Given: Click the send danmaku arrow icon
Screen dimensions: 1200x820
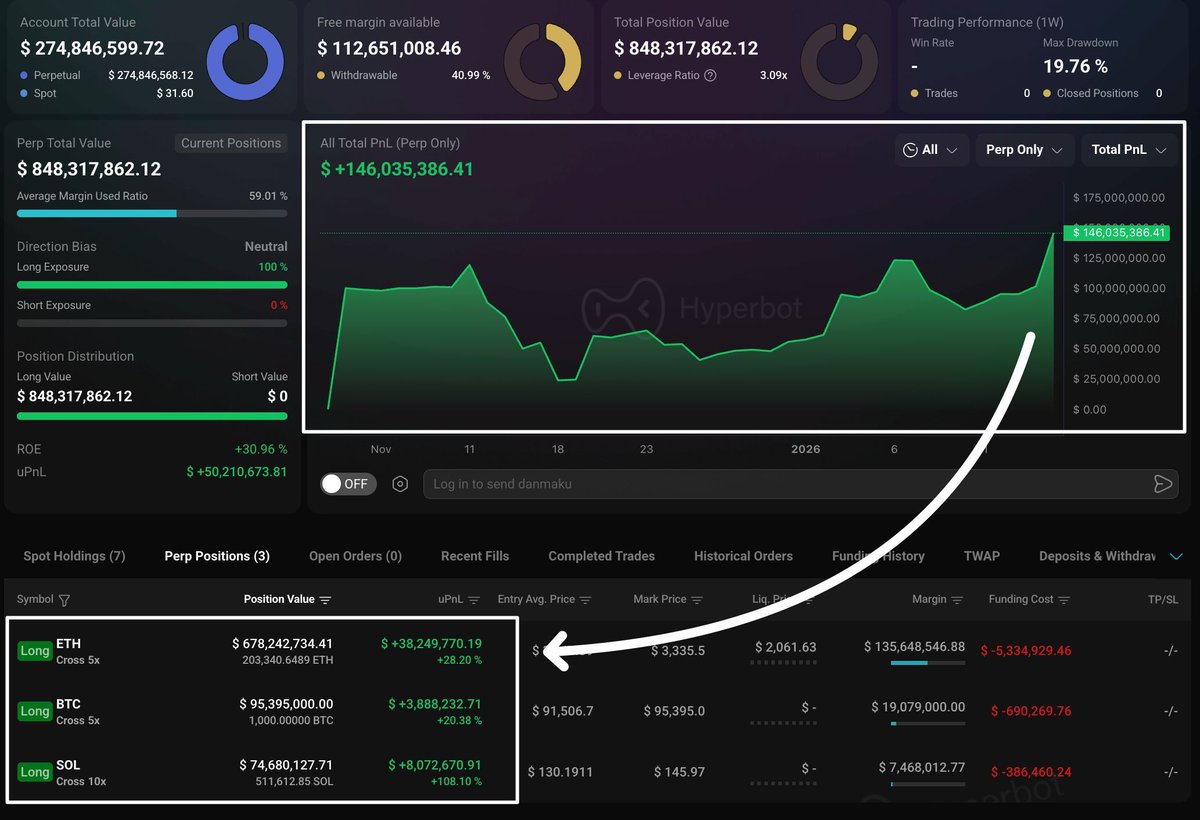Looking at the screenshot, I should [1163, 483].
